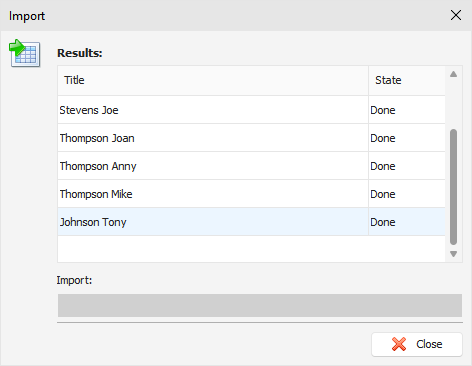Click the Done state for Thompson Anny
This screenshot has height=366, width=472.
383,166
